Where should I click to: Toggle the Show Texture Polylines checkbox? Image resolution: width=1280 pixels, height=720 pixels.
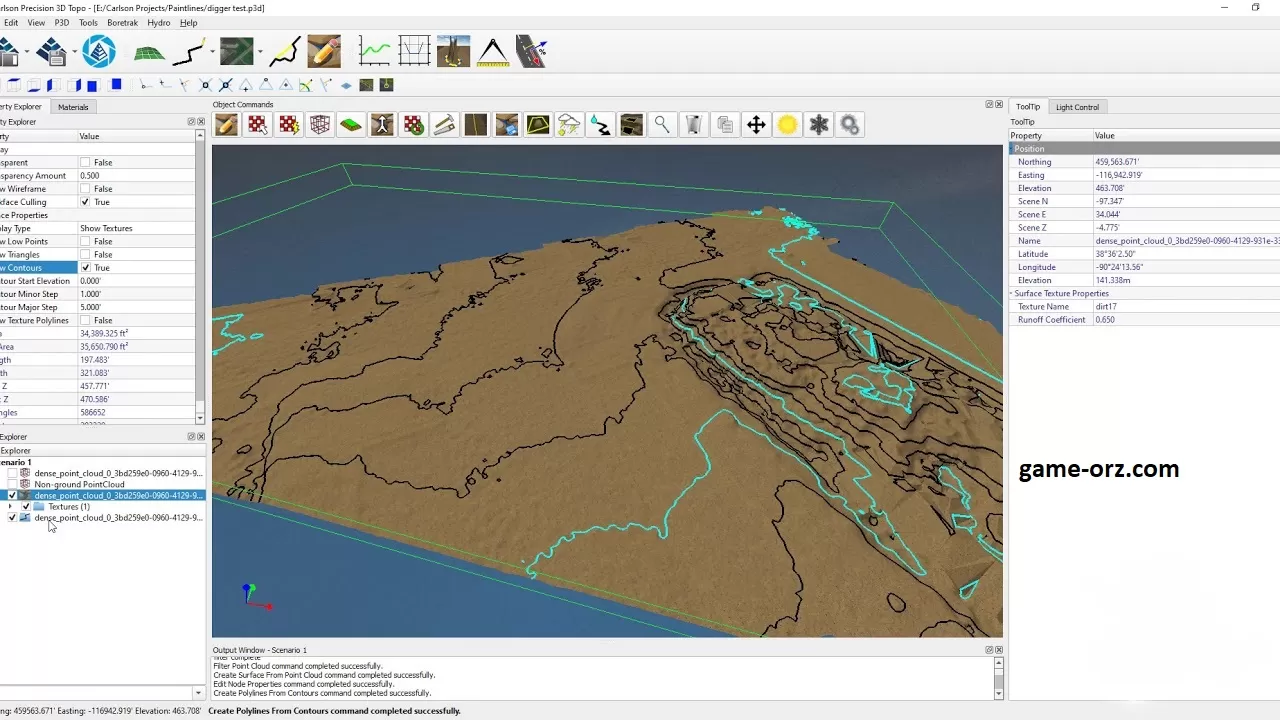[85, 321]
